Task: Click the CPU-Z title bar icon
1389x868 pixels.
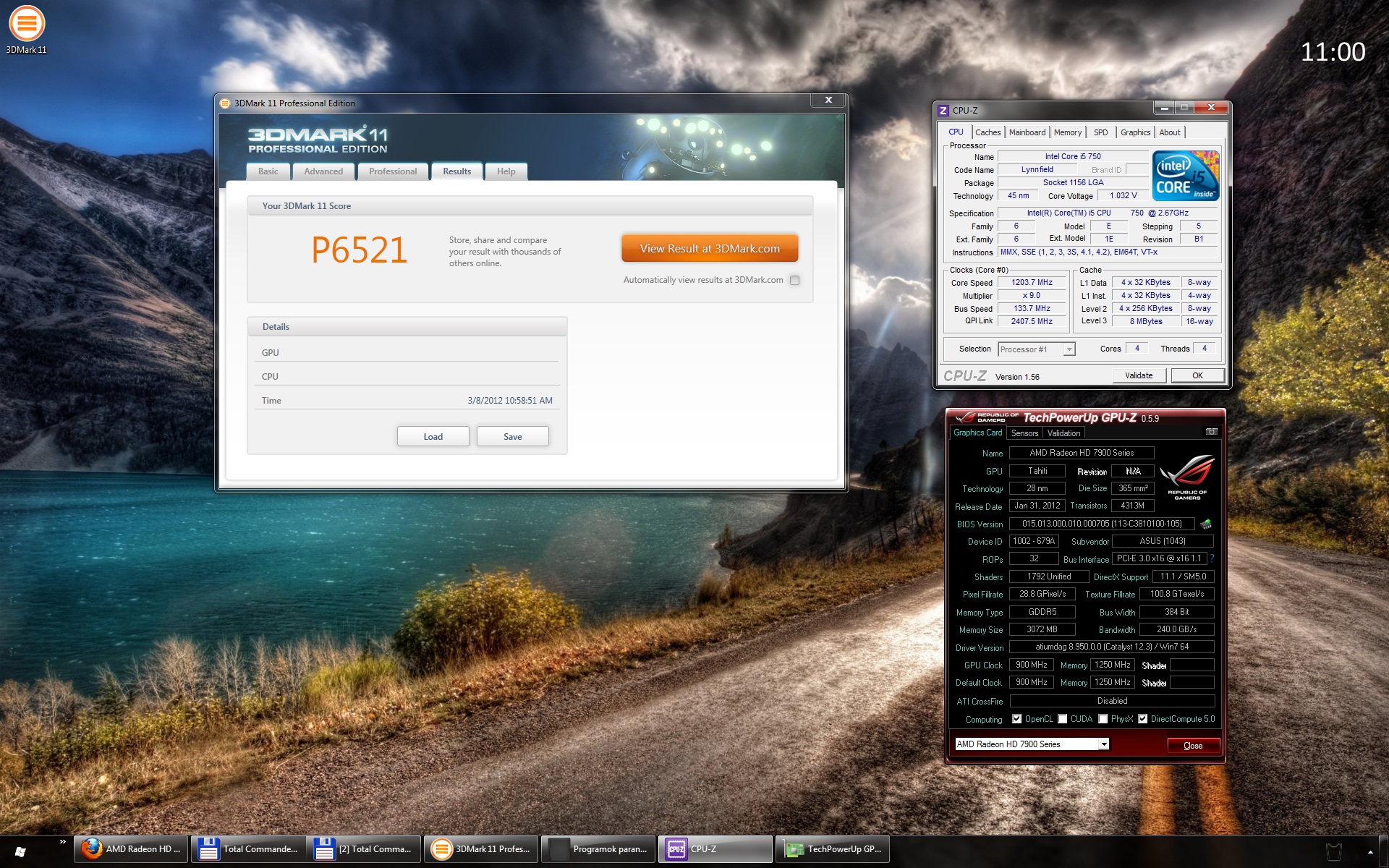Action: pos(943,111)
